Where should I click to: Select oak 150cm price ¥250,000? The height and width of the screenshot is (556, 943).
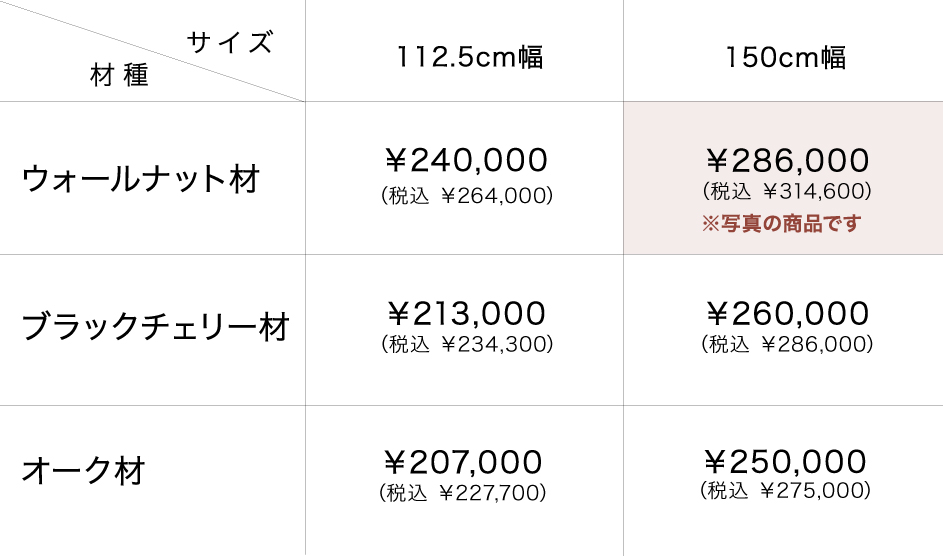[x=785, y=461]
